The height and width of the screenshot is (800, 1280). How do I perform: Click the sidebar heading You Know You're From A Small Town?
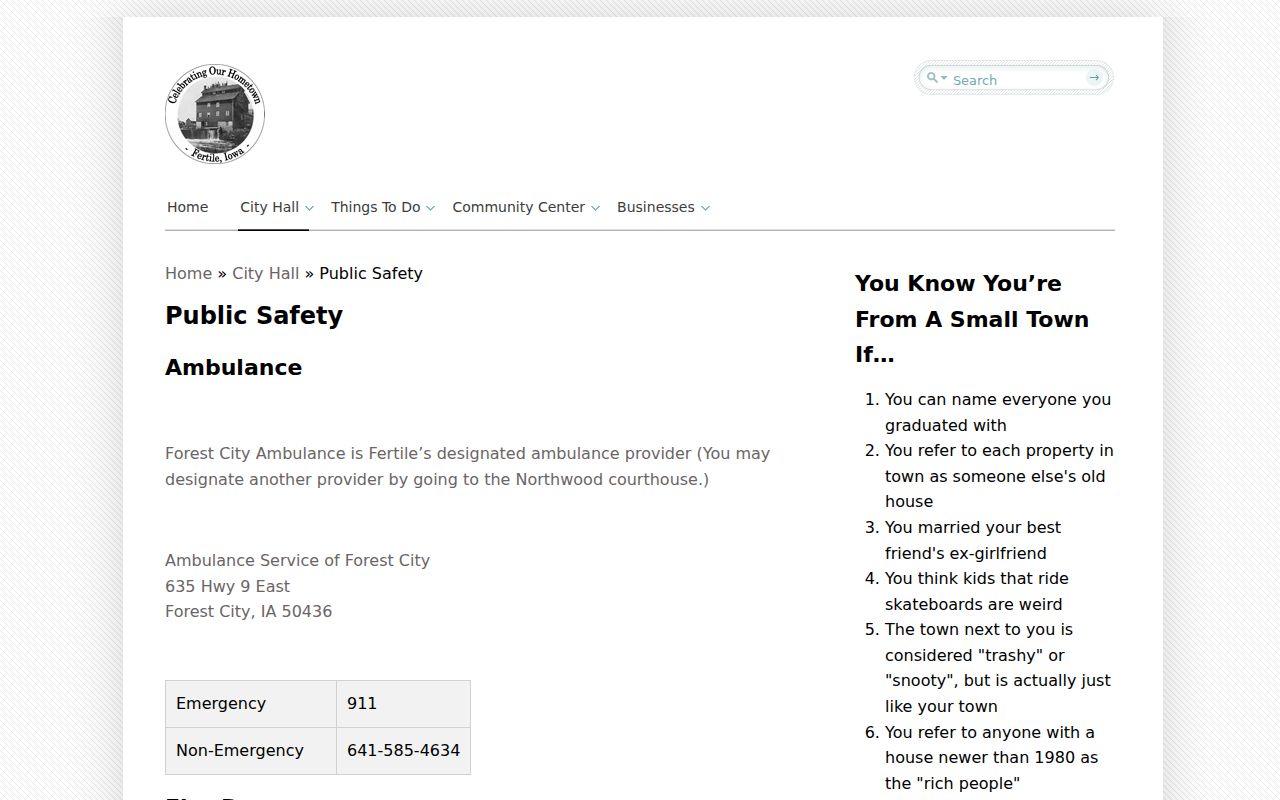[972, 319]
